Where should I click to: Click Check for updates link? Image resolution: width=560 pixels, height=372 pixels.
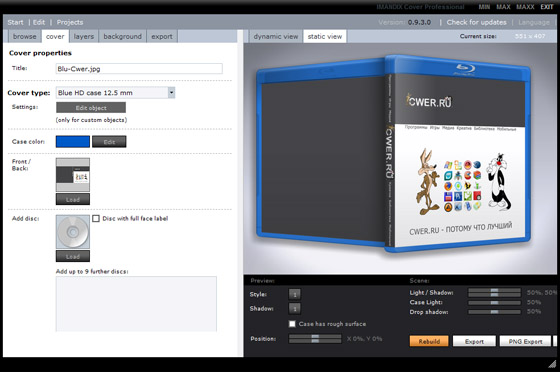(476, 22)
